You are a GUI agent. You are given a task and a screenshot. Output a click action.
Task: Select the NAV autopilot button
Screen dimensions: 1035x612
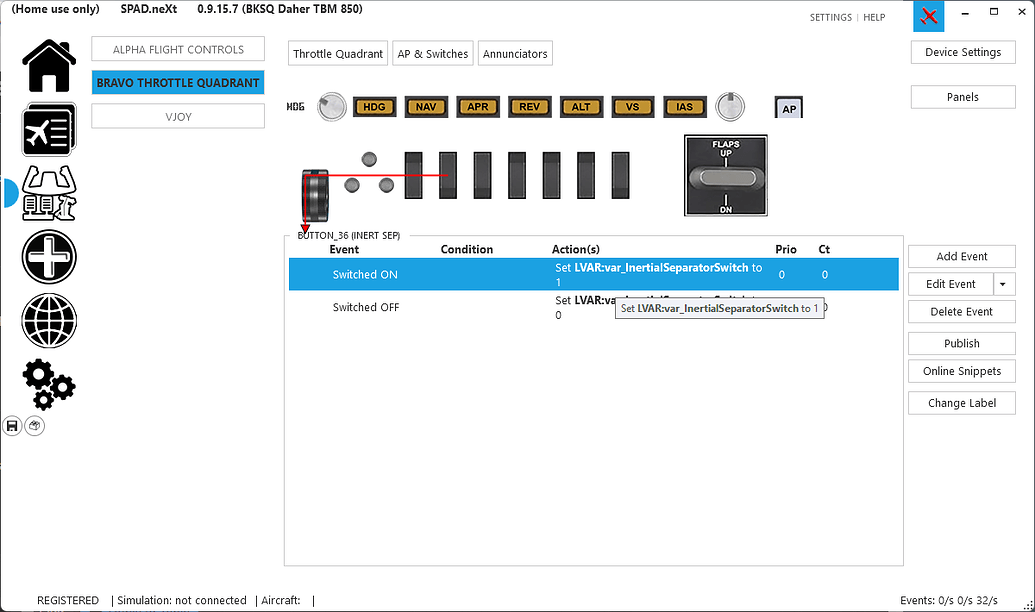[426, 107]
